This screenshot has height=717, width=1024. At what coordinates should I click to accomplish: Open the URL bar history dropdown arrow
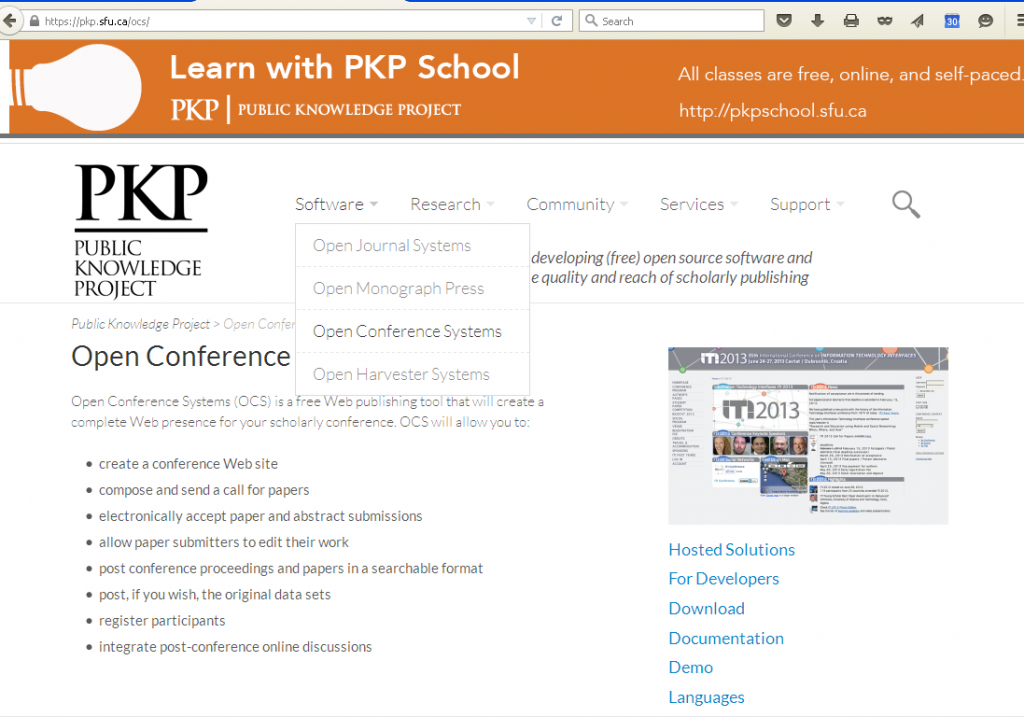(531, 20)
